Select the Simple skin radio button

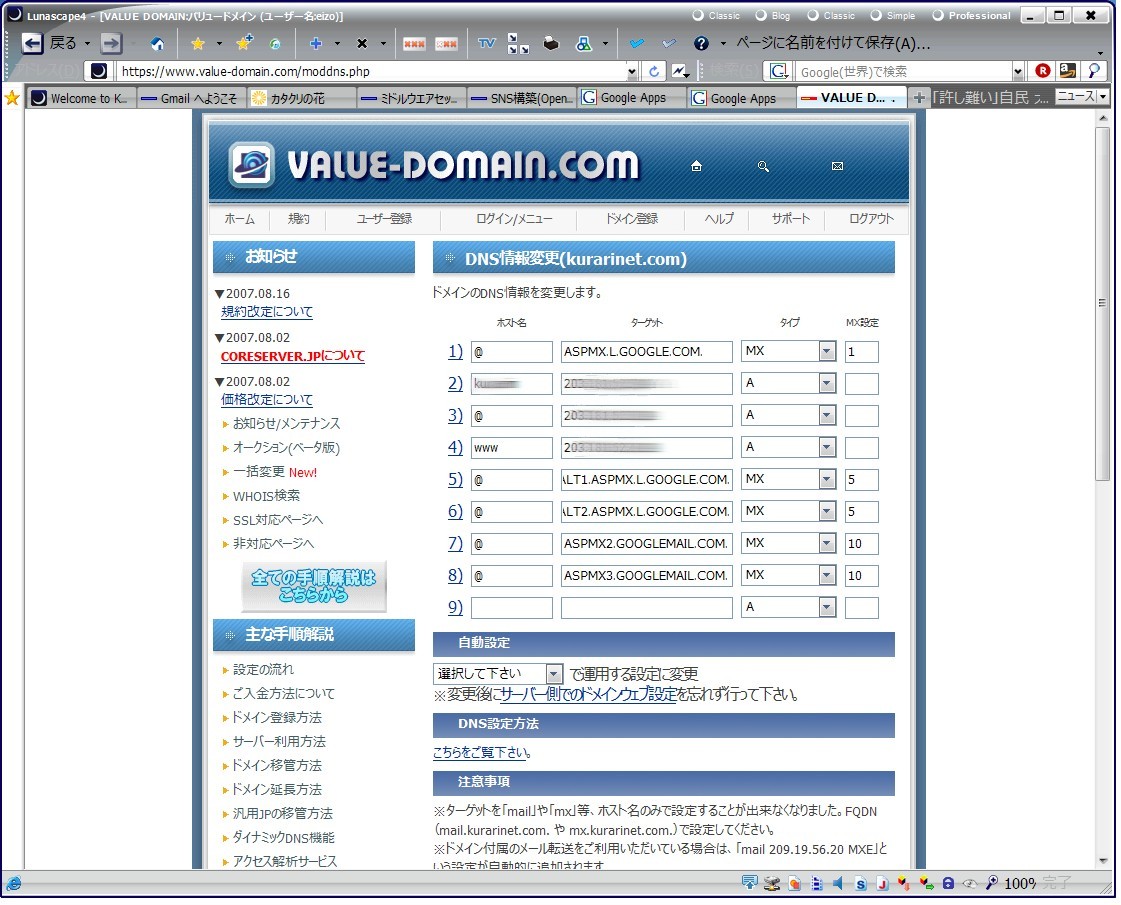(876, 15)
